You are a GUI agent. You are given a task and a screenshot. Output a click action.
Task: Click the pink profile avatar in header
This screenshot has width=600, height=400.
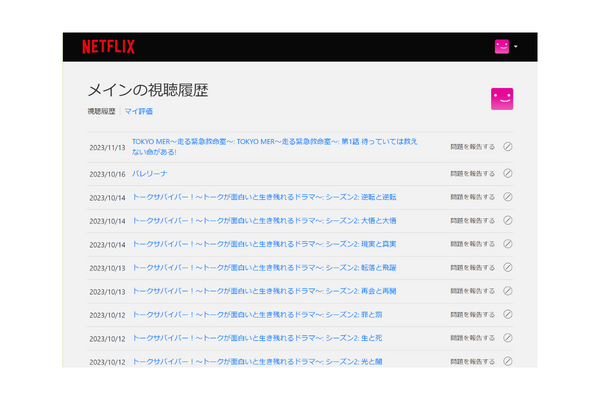[x=502, y=47]
